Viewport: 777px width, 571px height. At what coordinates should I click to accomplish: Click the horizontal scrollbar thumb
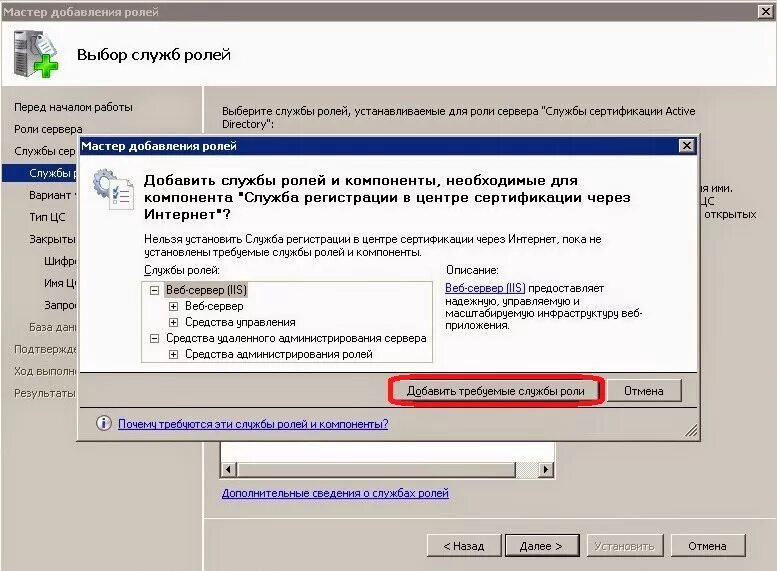tap(377, 469)
